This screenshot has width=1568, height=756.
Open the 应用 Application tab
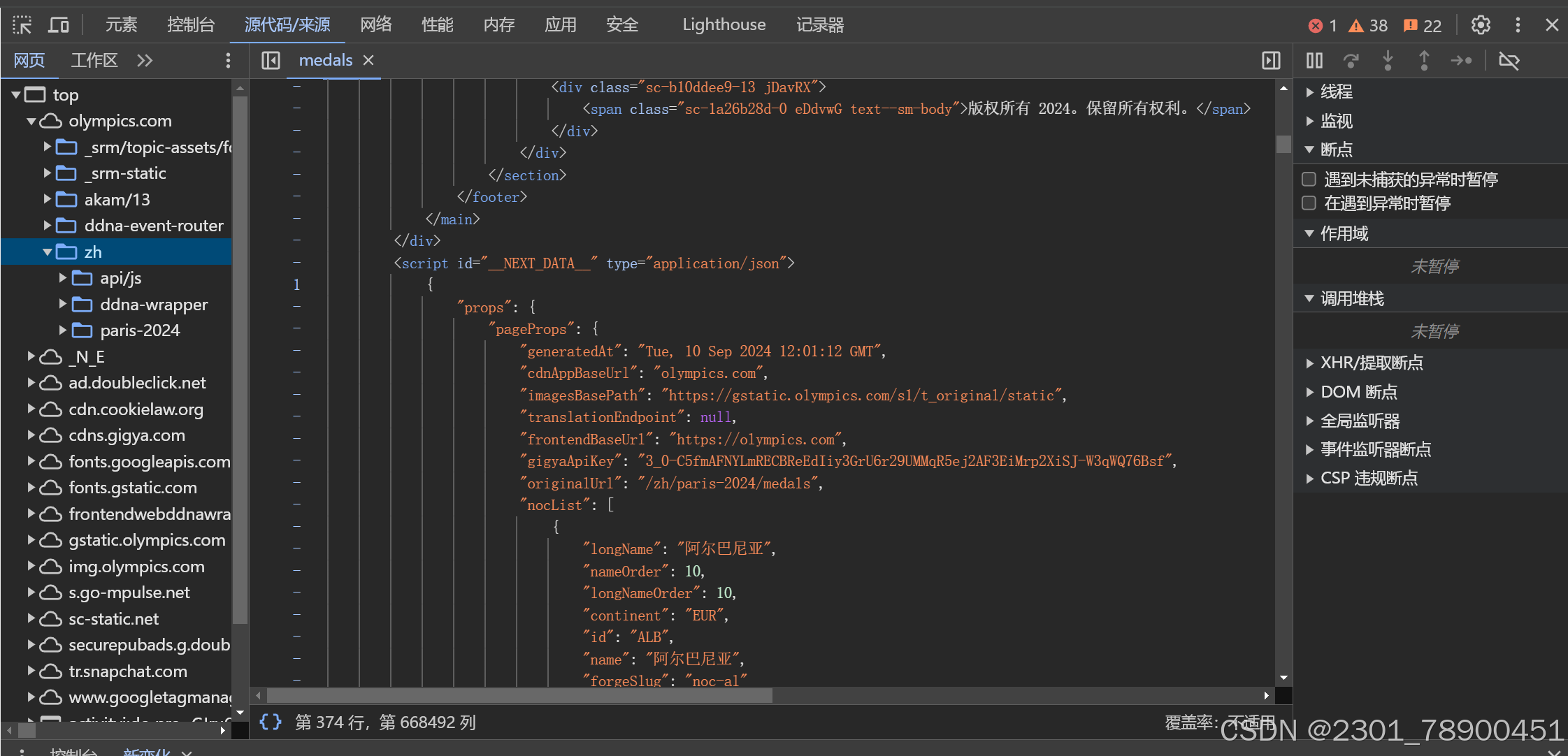click(x=561, y=25)
